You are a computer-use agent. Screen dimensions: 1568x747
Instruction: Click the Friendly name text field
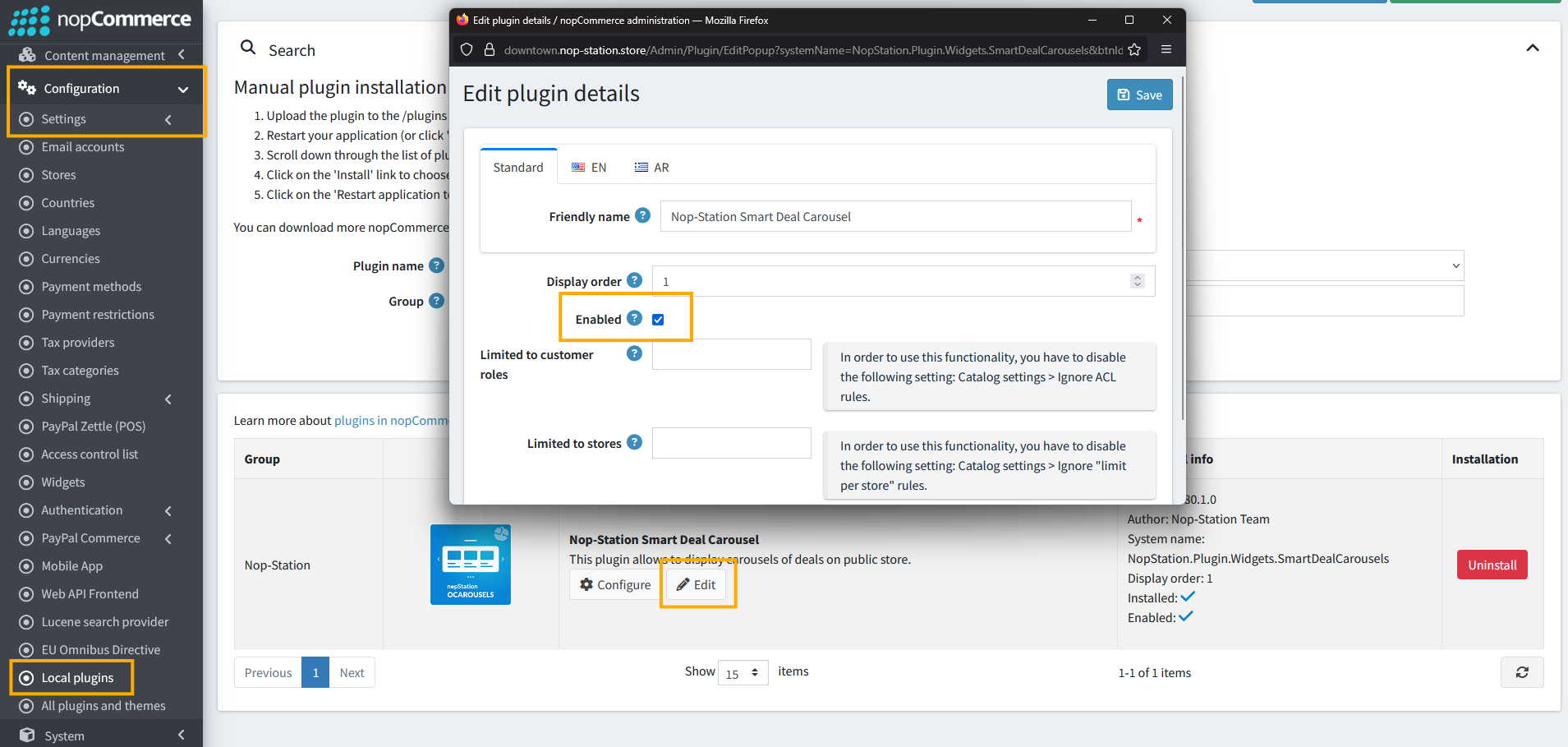pos(895,216)
